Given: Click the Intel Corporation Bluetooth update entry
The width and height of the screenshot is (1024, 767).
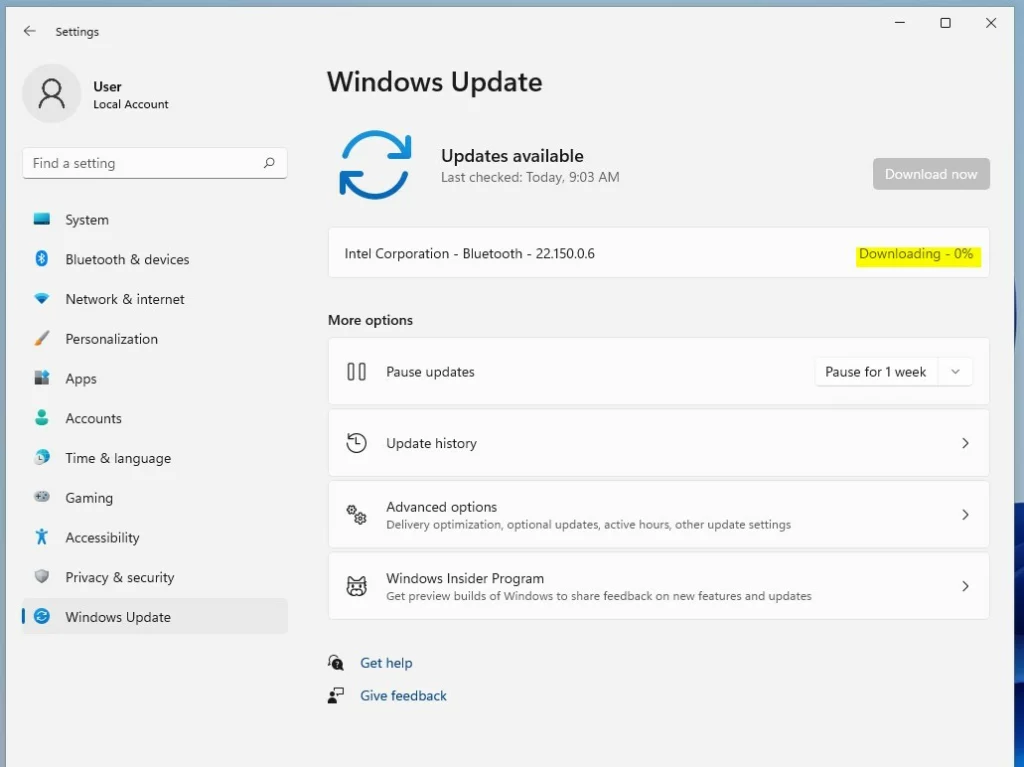Looking at the screenshot, I should 658,253.
